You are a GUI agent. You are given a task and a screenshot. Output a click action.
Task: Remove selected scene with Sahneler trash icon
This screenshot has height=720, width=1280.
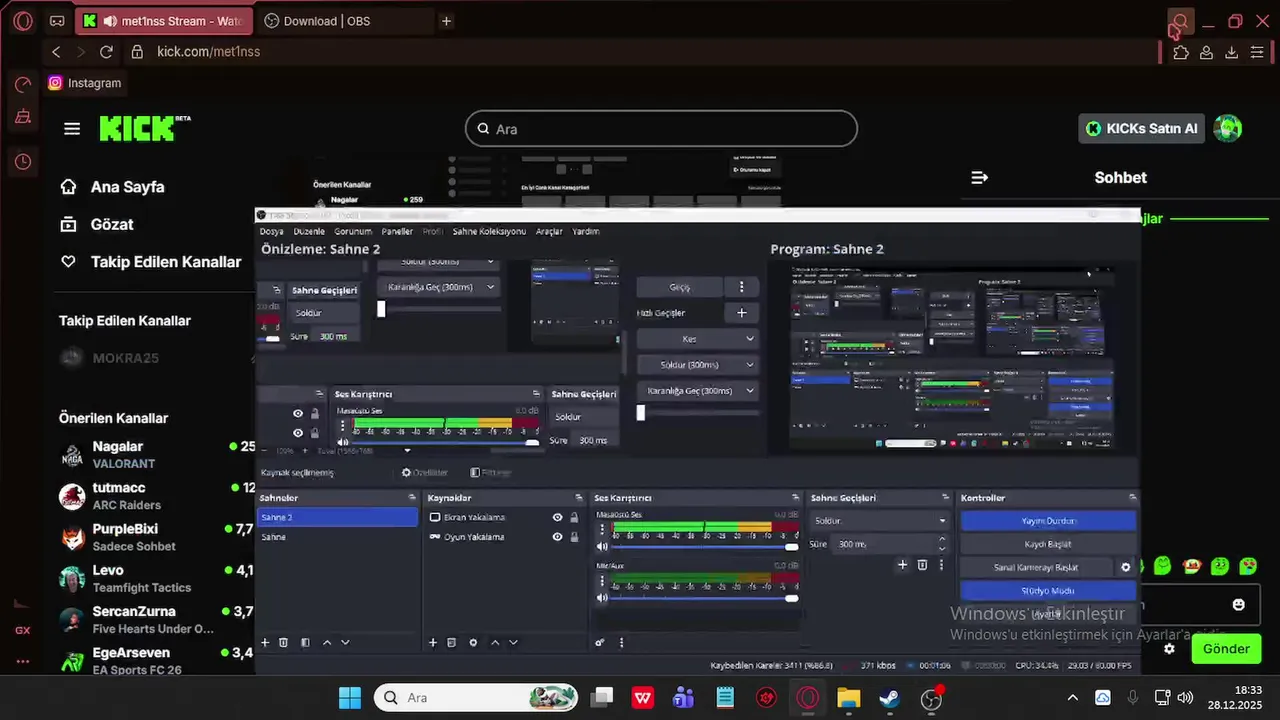[283, 643]
